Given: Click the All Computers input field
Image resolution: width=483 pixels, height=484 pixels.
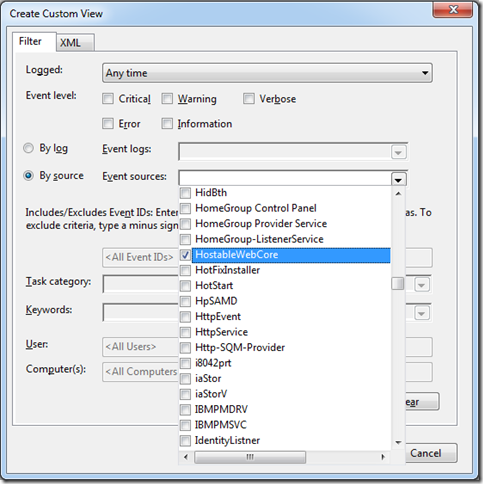Looking at the screenshot, I should [x=141, y=372].
